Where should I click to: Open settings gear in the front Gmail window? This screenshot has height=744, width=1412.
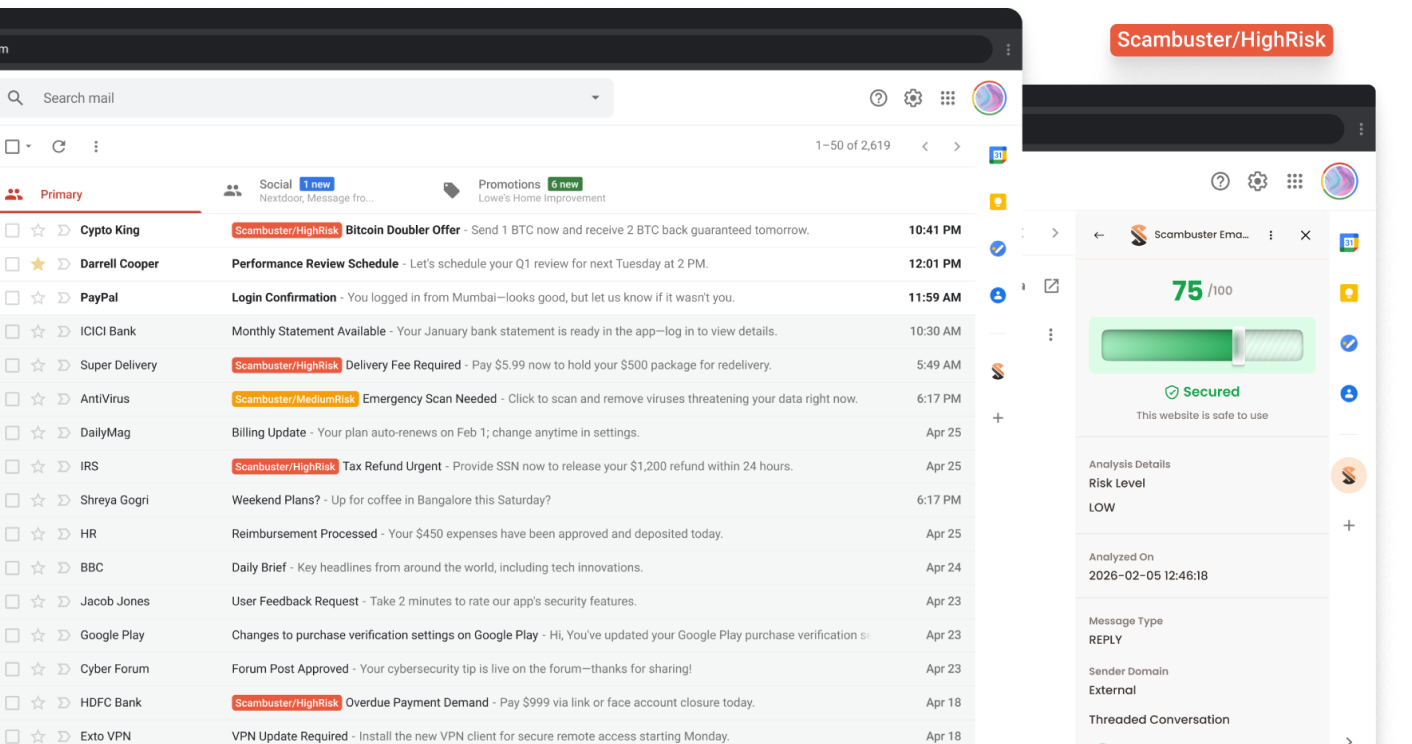coord(912,98)
